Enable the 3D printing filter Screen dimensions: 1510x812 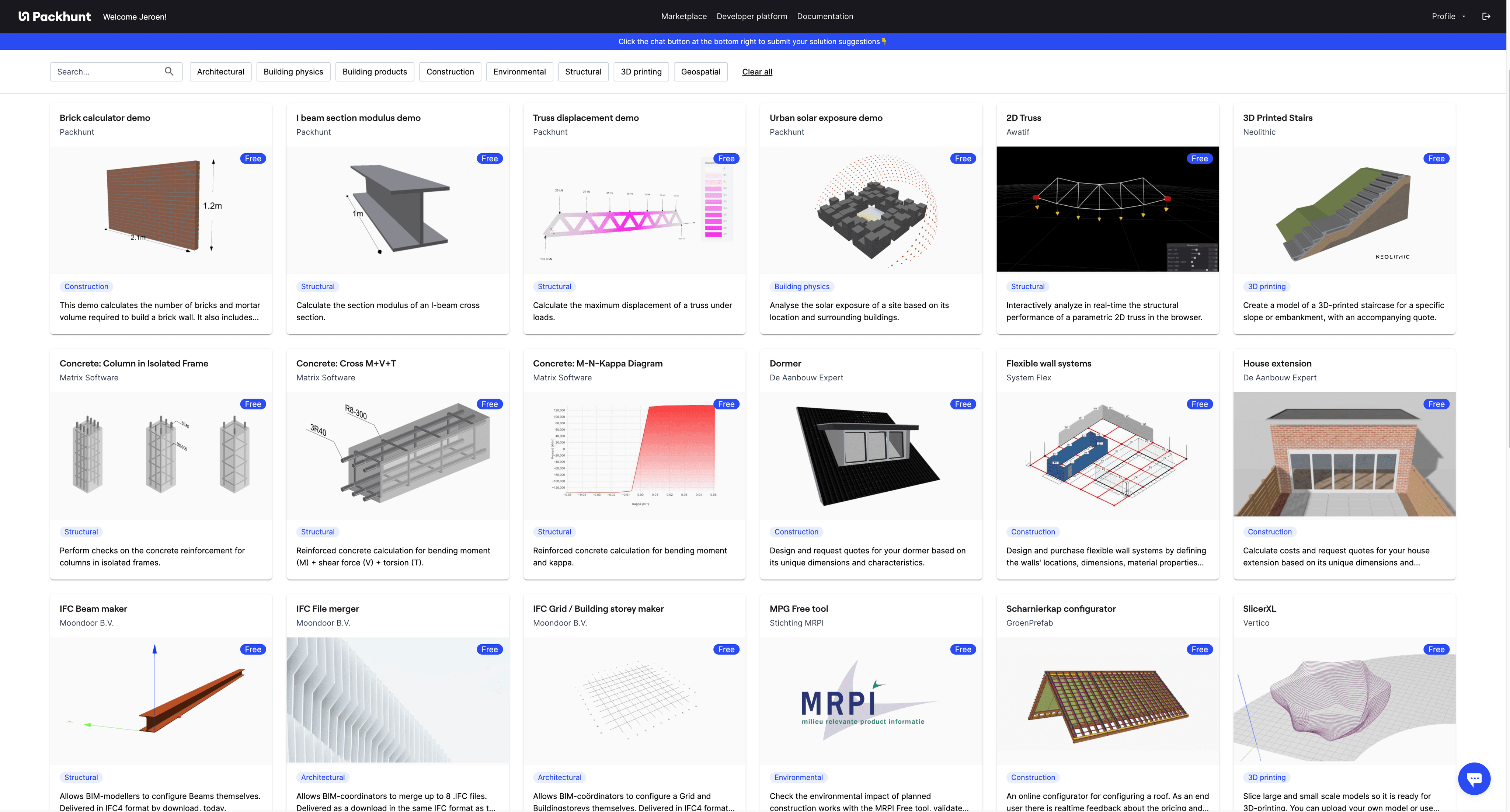(x=641, y=72)
